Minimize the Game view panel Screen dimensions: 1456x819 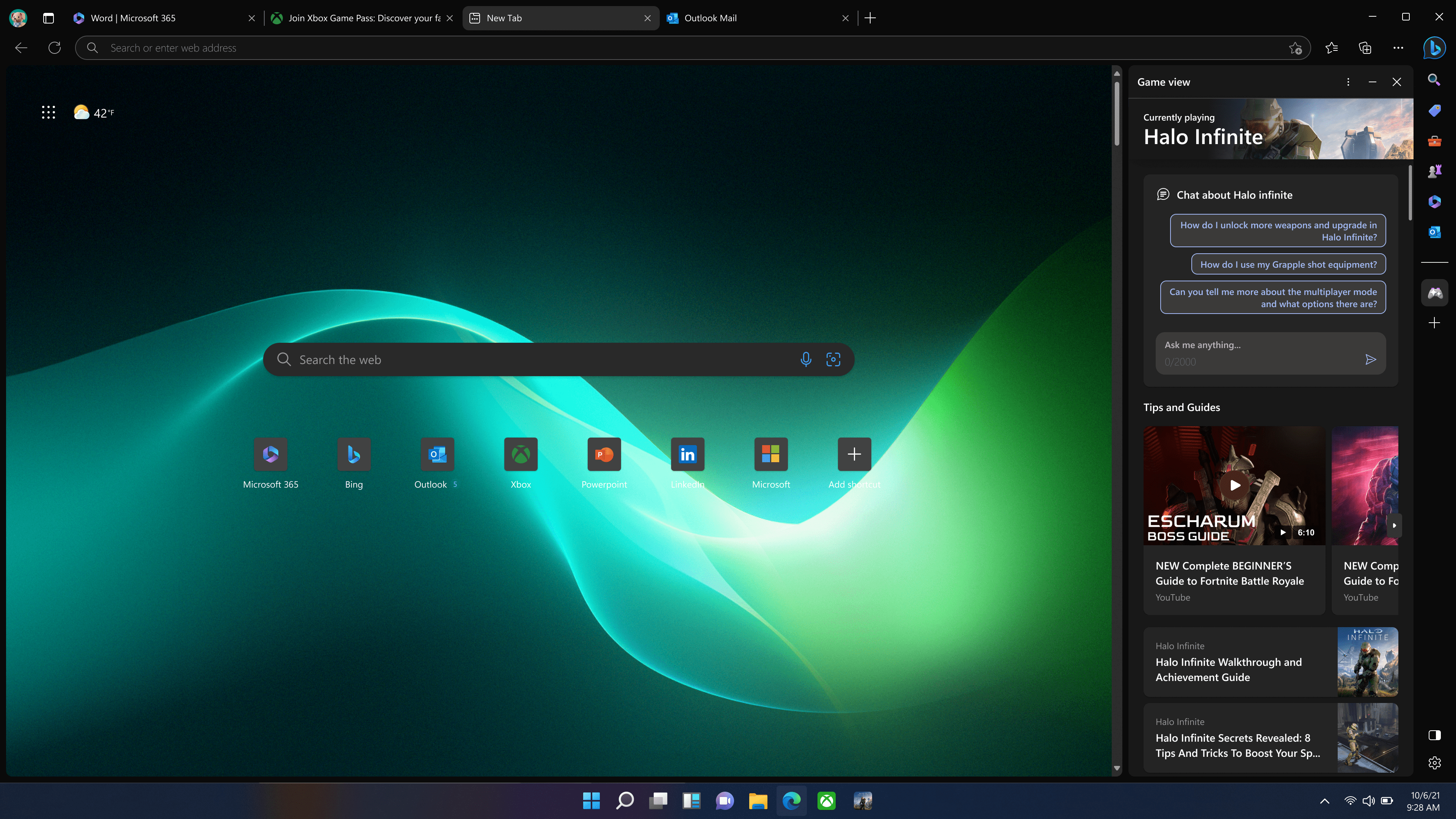[x=1372, y=82]
